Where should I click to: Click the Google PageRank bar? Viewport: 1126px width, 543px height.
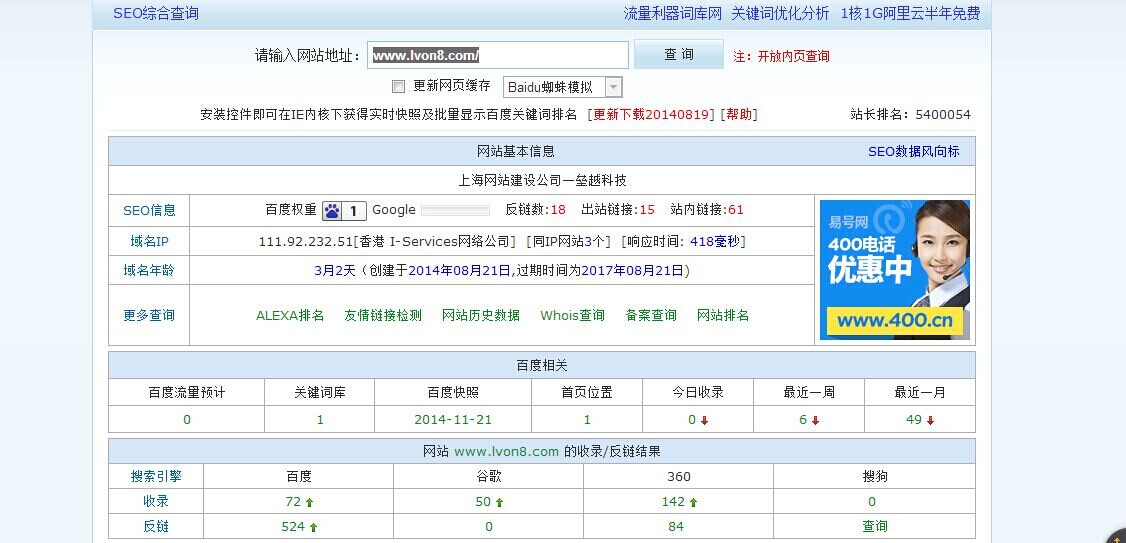tap(455, 210)
